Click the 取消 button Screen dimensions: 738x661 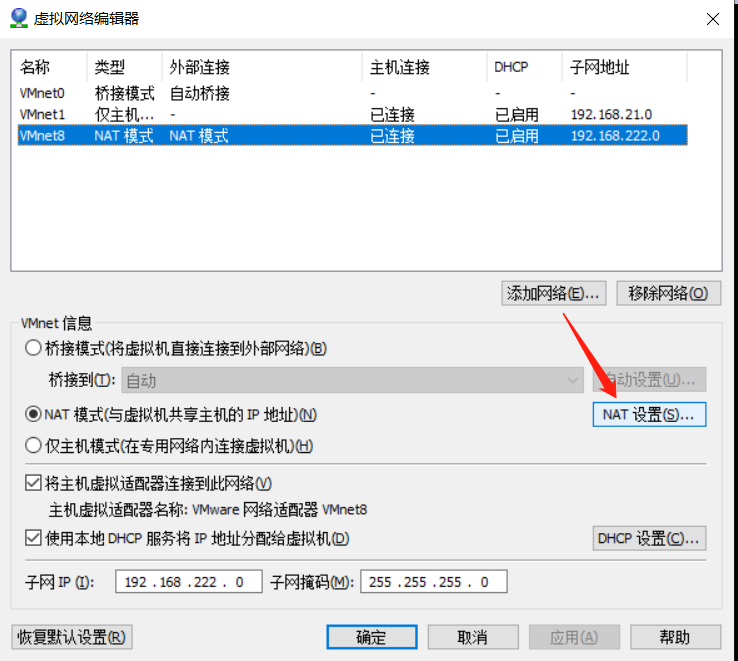tap(473, 637)
